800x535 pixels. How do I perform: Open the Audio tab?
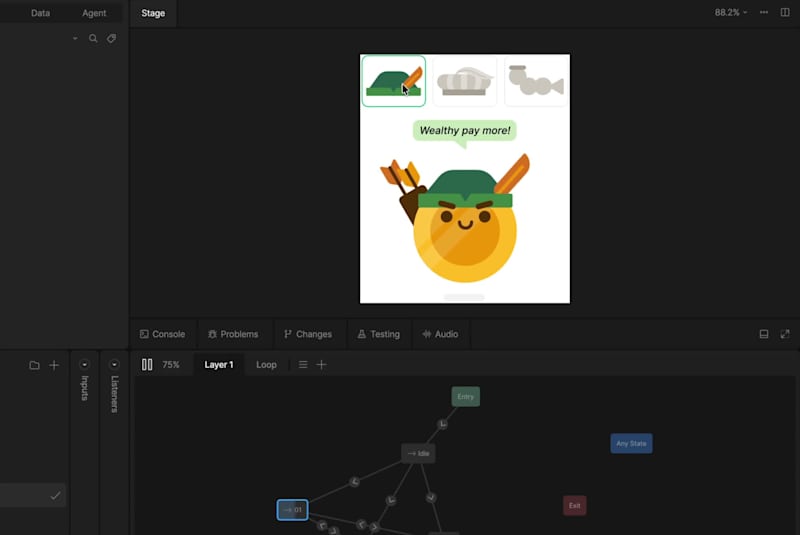point(440,334)
